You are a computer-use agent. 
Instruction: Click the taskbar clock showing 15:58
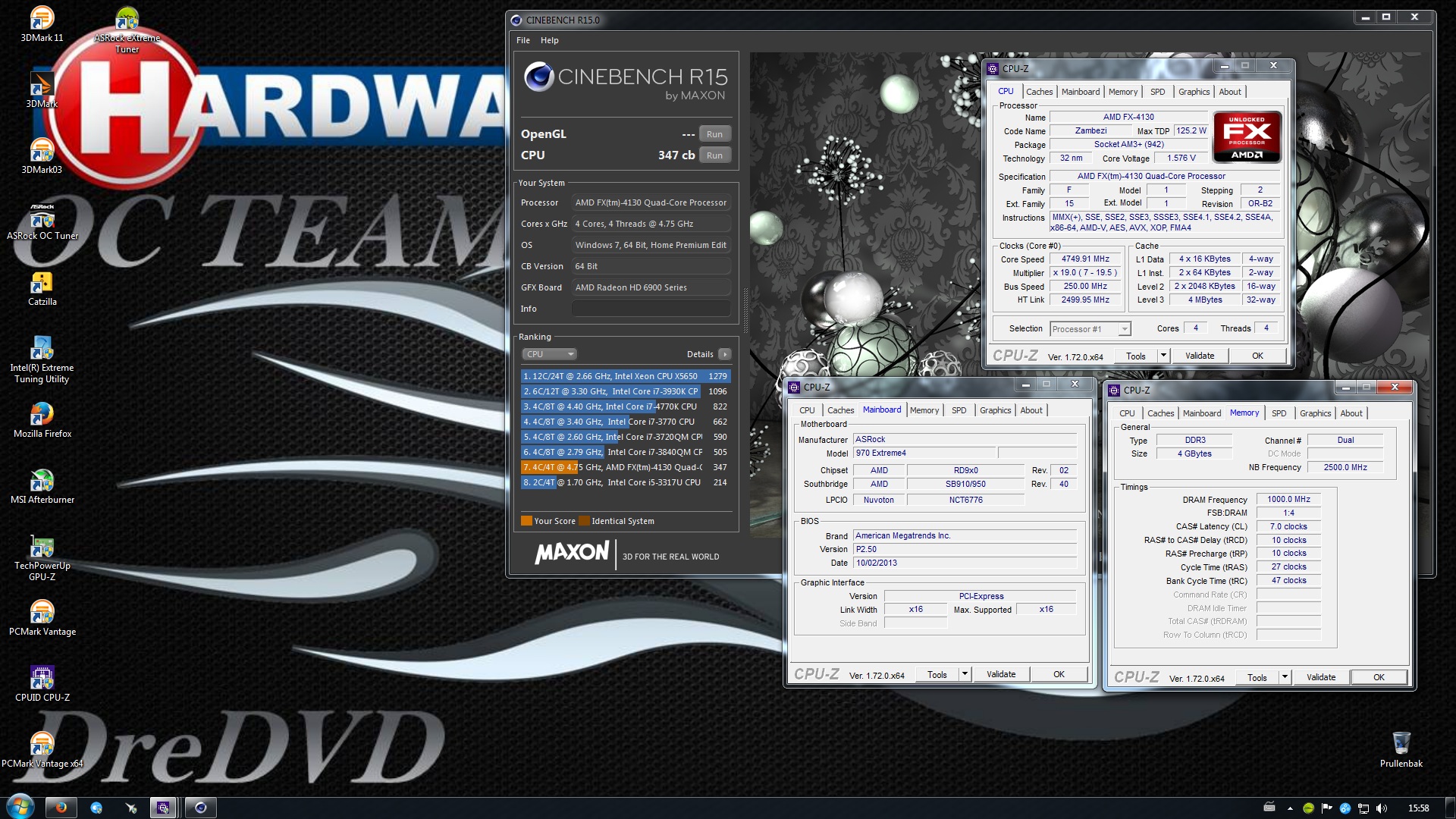pyautogui.click(x=1418, y=808)
